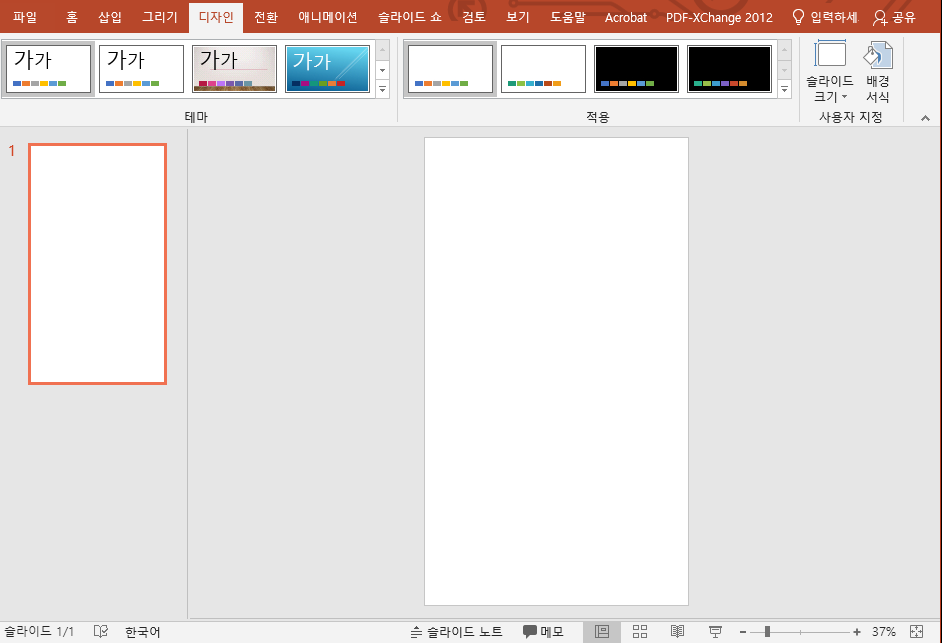Collapse the ribbon with the chevron
Image resolution: width=942 pixels, height=643 pixels.
925,118
